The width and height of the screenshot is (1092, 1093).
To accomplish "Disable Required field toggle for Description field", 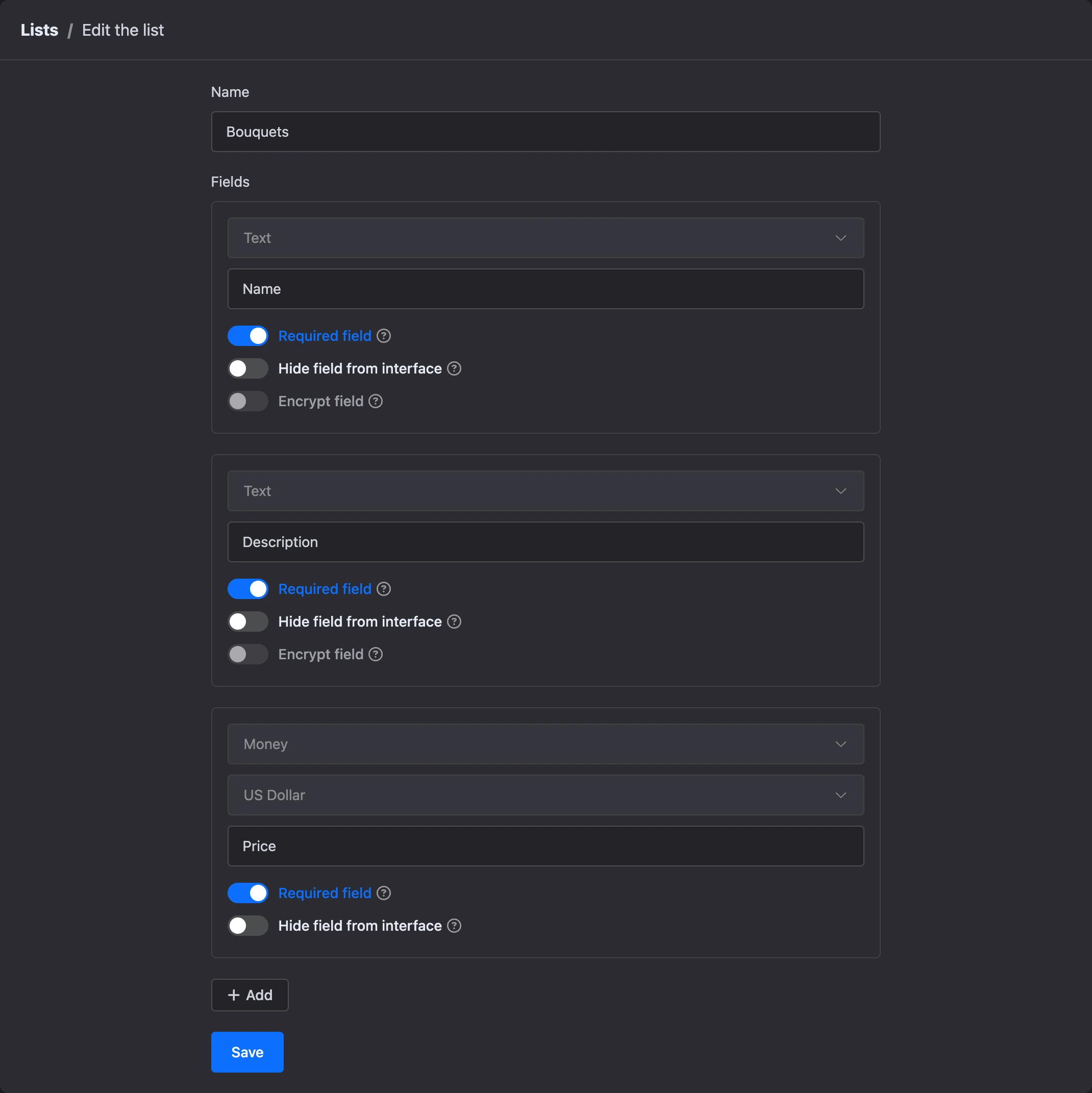I will 248,589.
